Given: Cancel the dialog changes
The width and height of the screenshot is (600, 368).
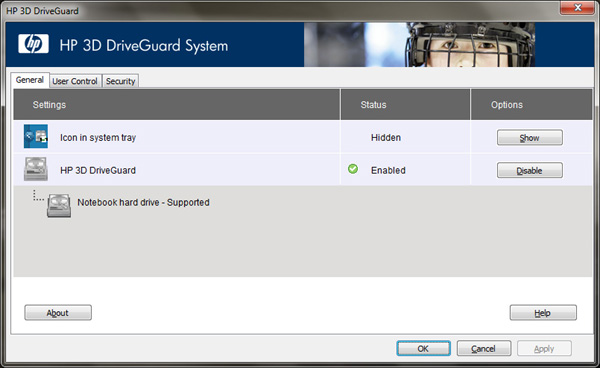Looking at the screenshot, I should (484, 348).
